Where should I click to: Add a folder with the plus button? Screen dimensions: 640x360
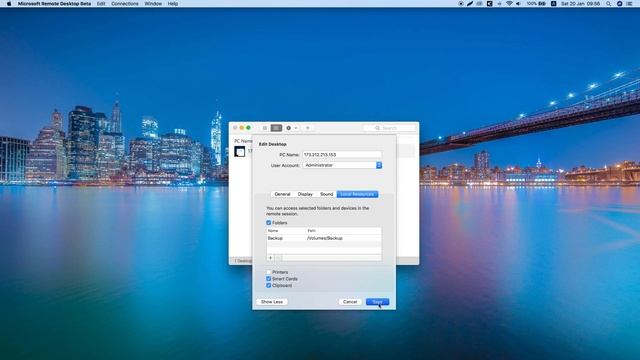(x=270, y=258)
